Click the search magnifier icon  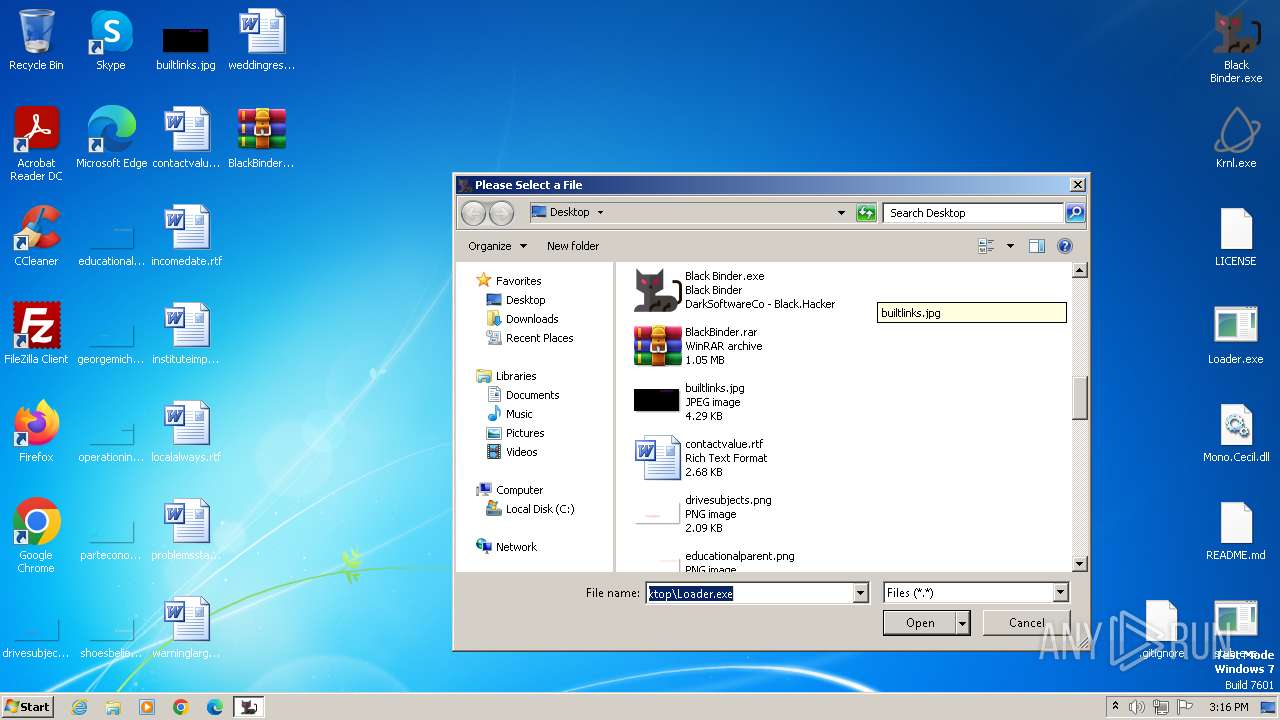1074,213
